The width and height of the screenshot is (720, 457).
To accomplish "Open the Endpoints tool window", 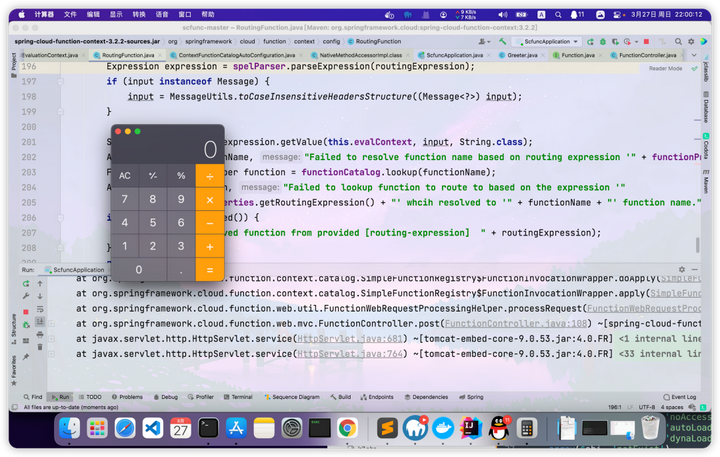I will pos(377,397).
